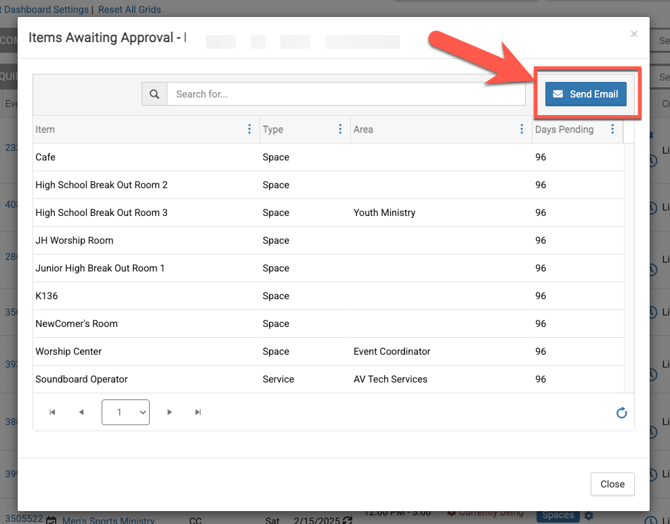Click inside the Search for field
The image size is (670, 524).
click(x=345, y=94)
